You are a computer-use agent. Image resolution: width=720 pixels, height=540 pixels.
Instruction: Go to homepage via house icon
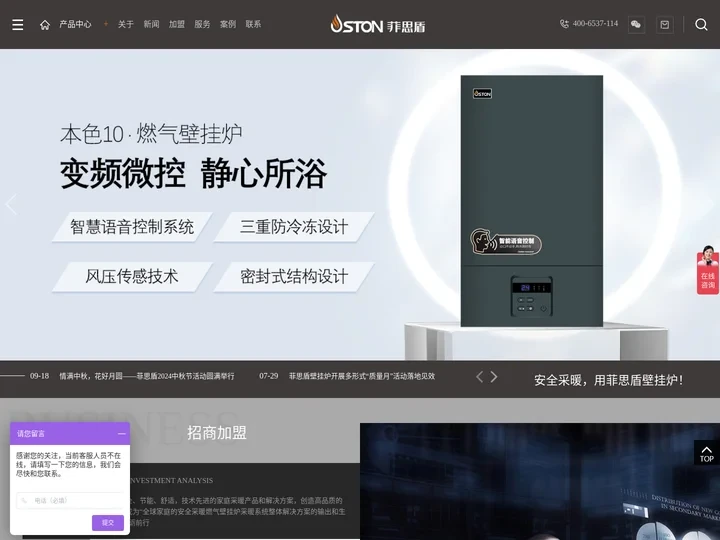coord(45,25)
